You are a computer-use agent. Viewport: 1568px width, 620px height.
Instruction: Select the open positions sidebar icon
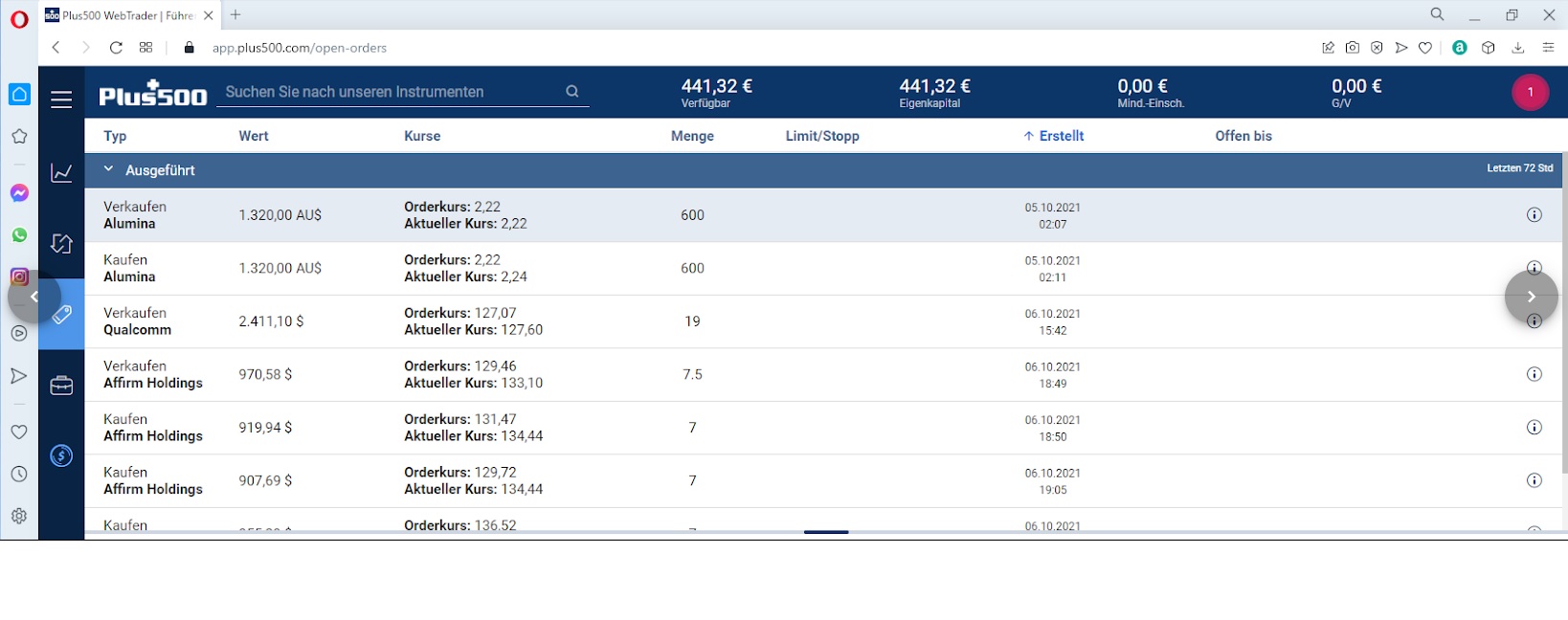[61, 244]
